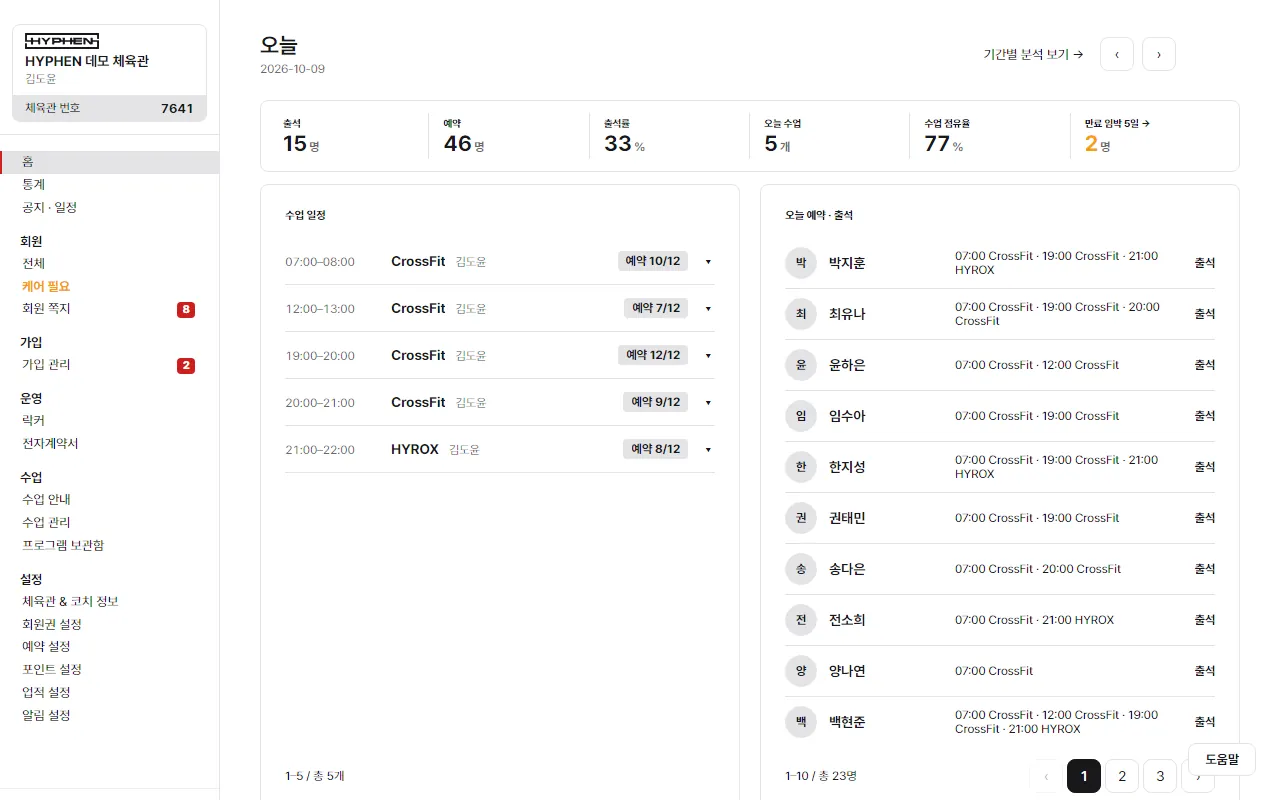Viewport: 1280px width, 800px height.
Task: Open the 만료 임박 5일 link
Action: (1117, 124)
